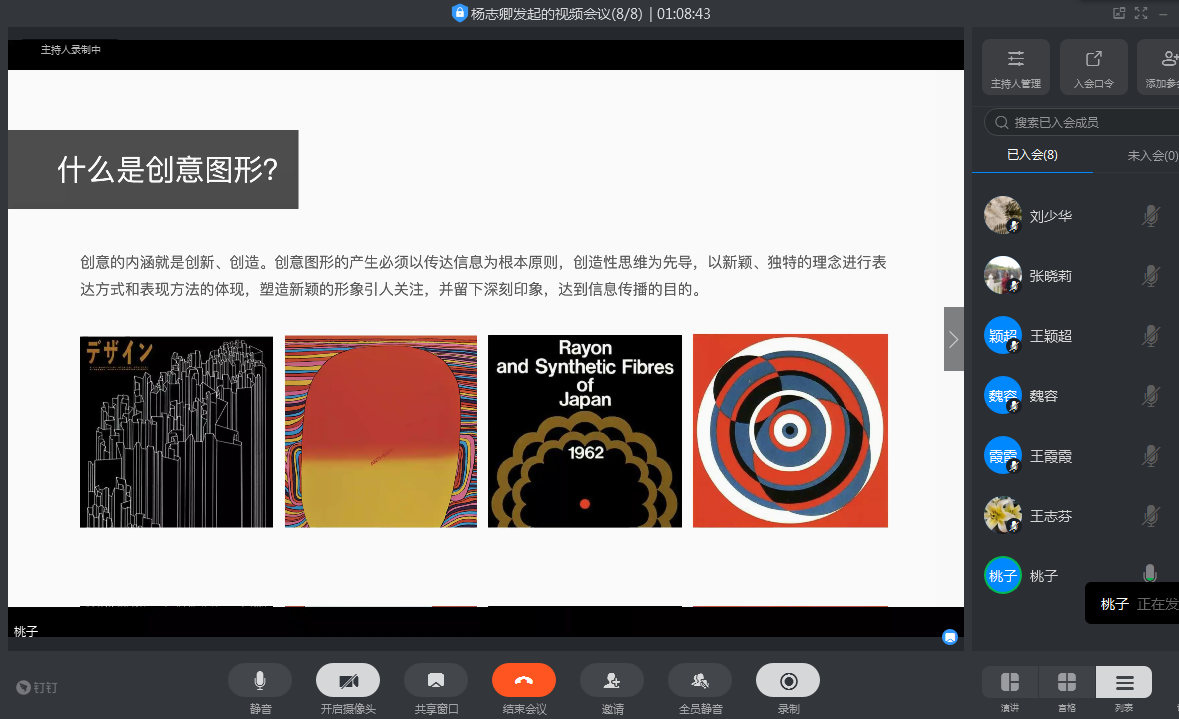Click 桃子's green-ringed avatar
1179x719 pixels.
click(x=1002, y=575)
